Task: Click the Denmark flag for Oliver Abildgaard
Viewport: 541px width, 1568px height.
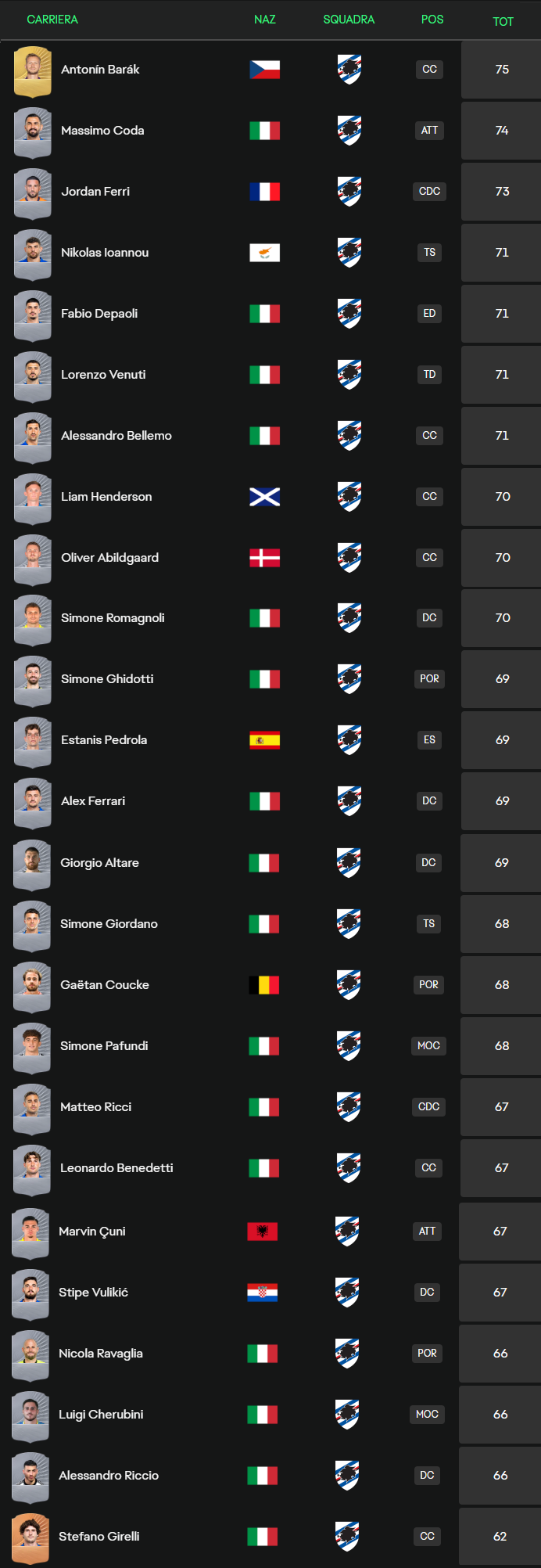Action: pyautogui.click(x=265, y=558)
